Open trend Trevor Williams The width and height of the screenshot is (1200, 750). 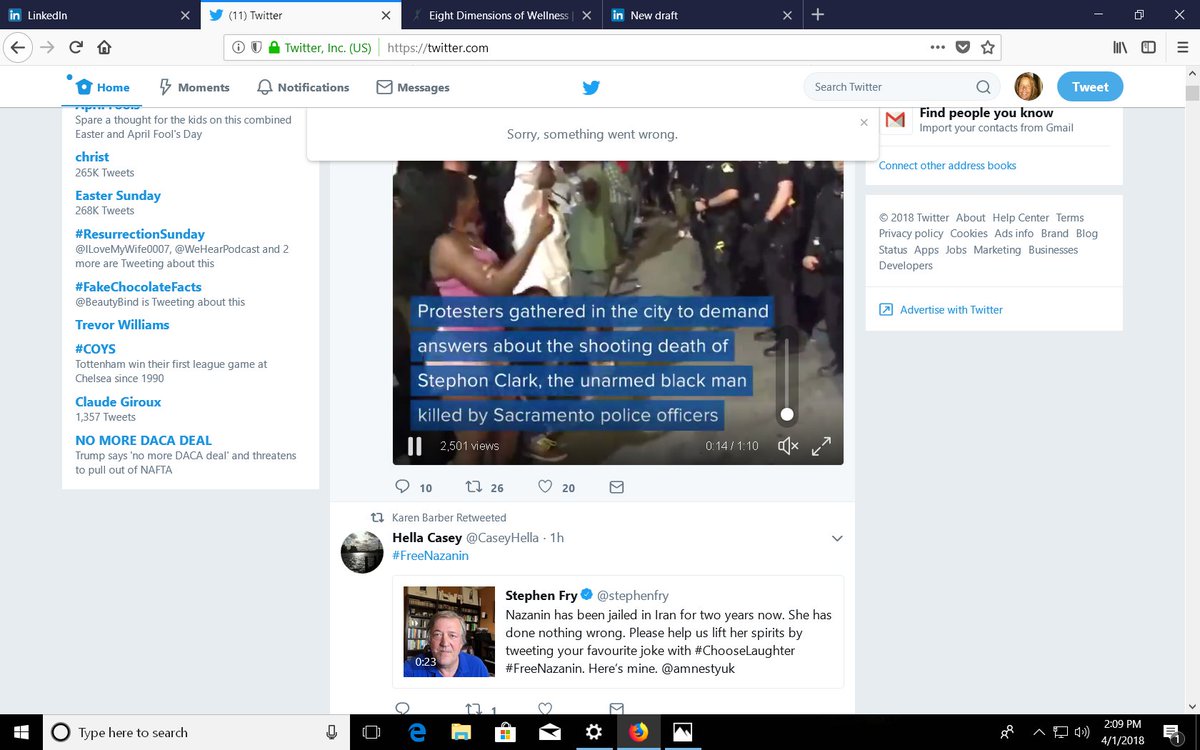click(122, 325)
